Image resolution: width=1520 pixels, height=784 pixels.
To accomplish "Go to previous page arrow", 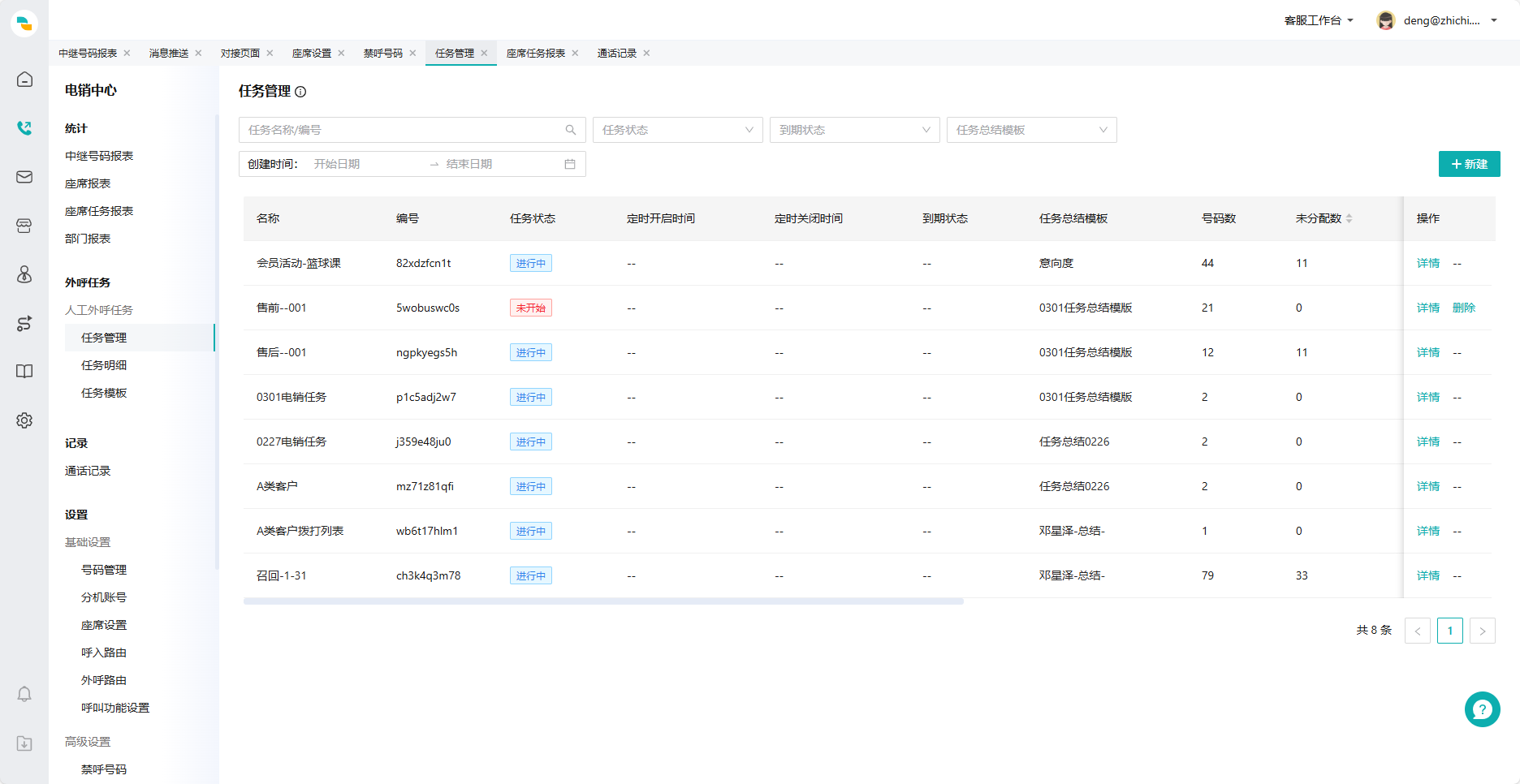I will click(1417, 631).
